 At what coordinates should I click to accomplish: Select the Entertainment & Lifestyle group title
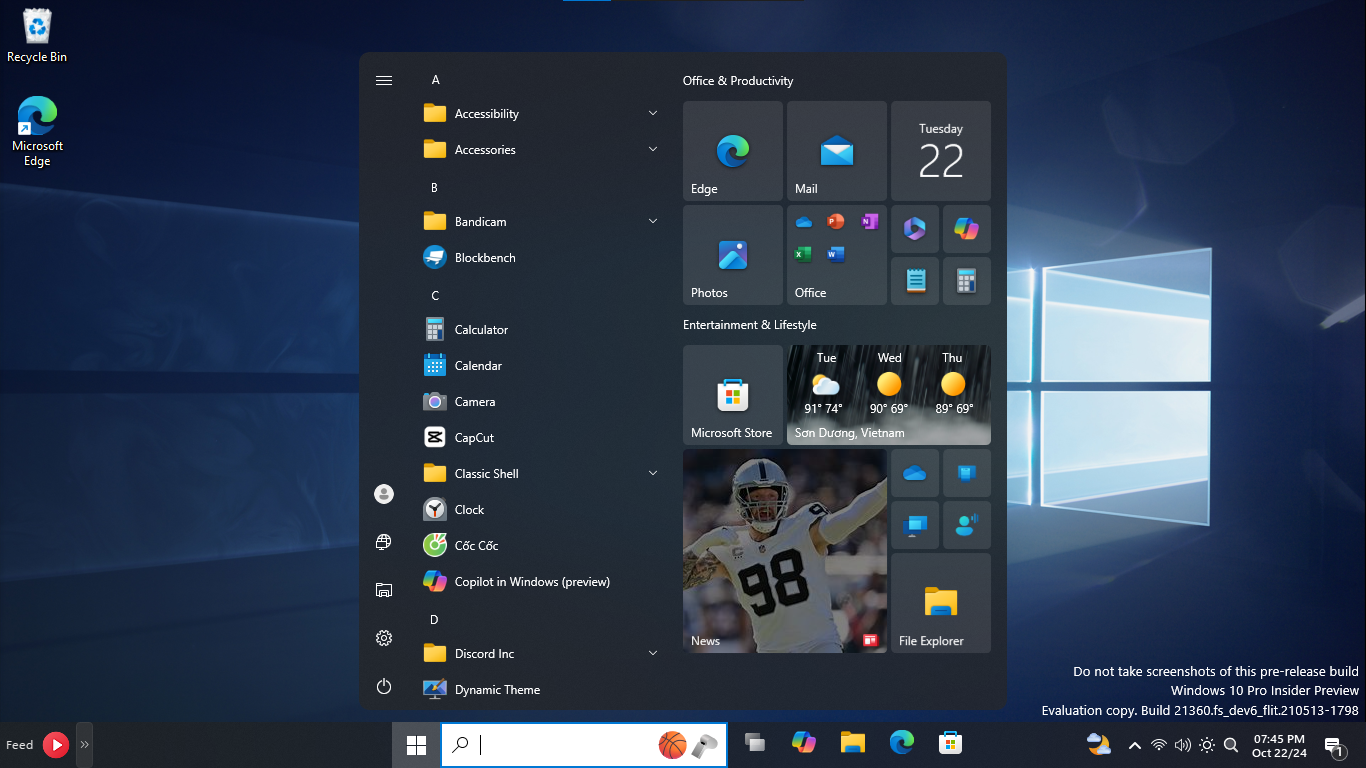pos(750,324)
